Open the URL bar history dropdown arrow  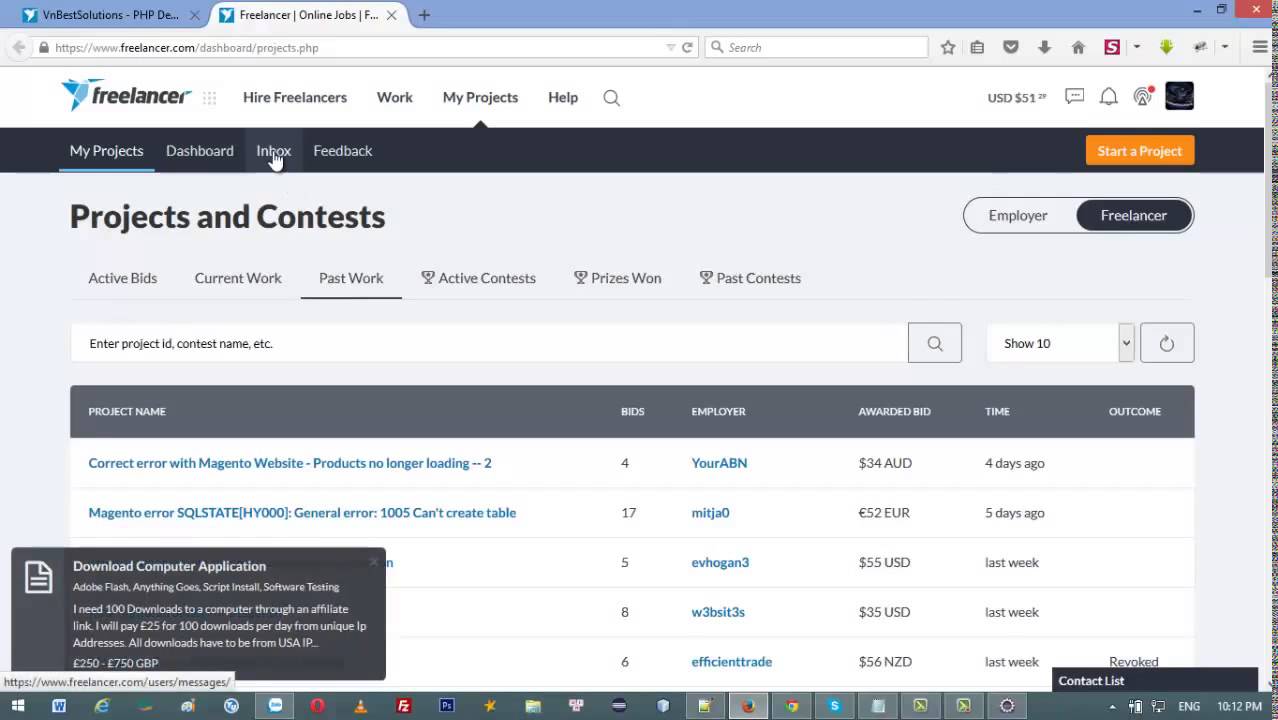670,47
